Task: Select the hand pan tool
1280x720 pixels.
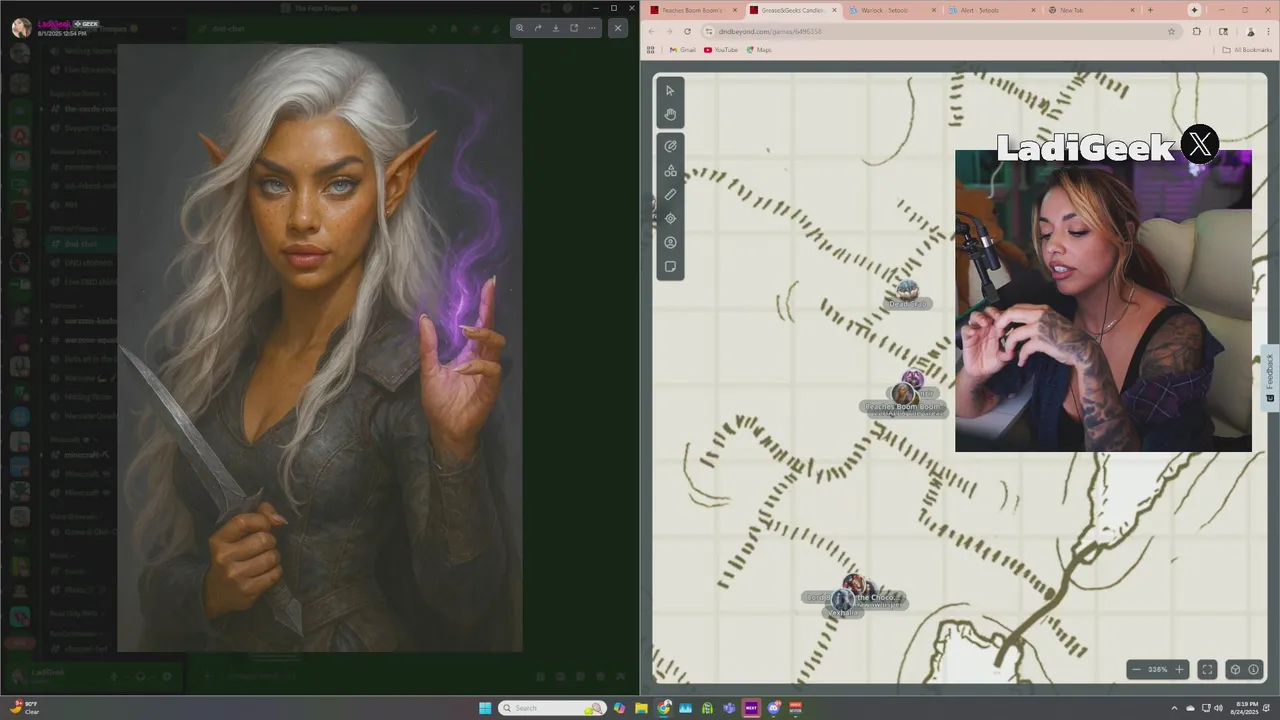Action: point(670,114)
